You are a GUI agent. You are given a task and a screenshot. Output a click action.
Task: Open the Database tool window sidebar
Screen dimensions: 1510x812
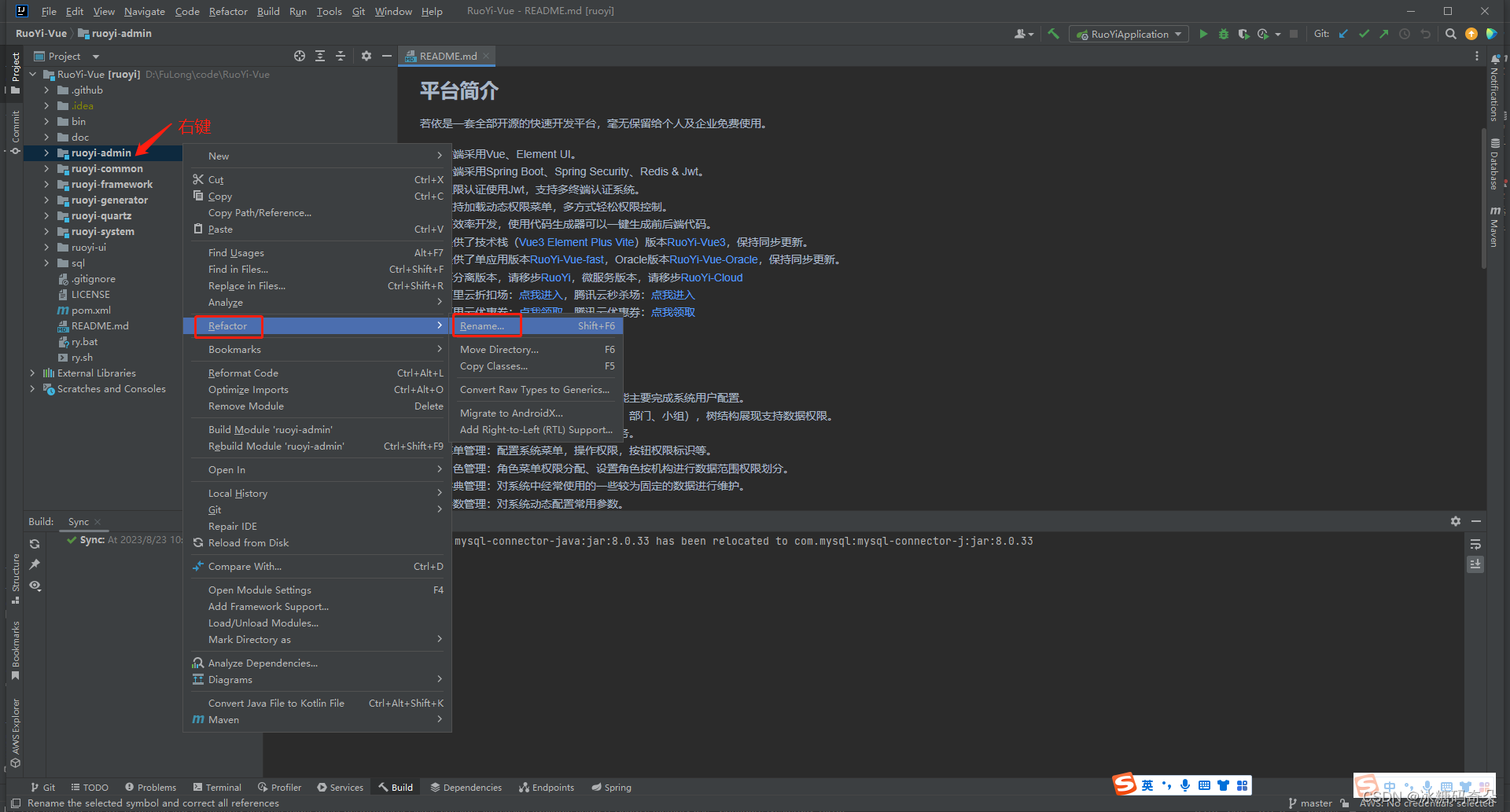click(x=1495, y=164)
